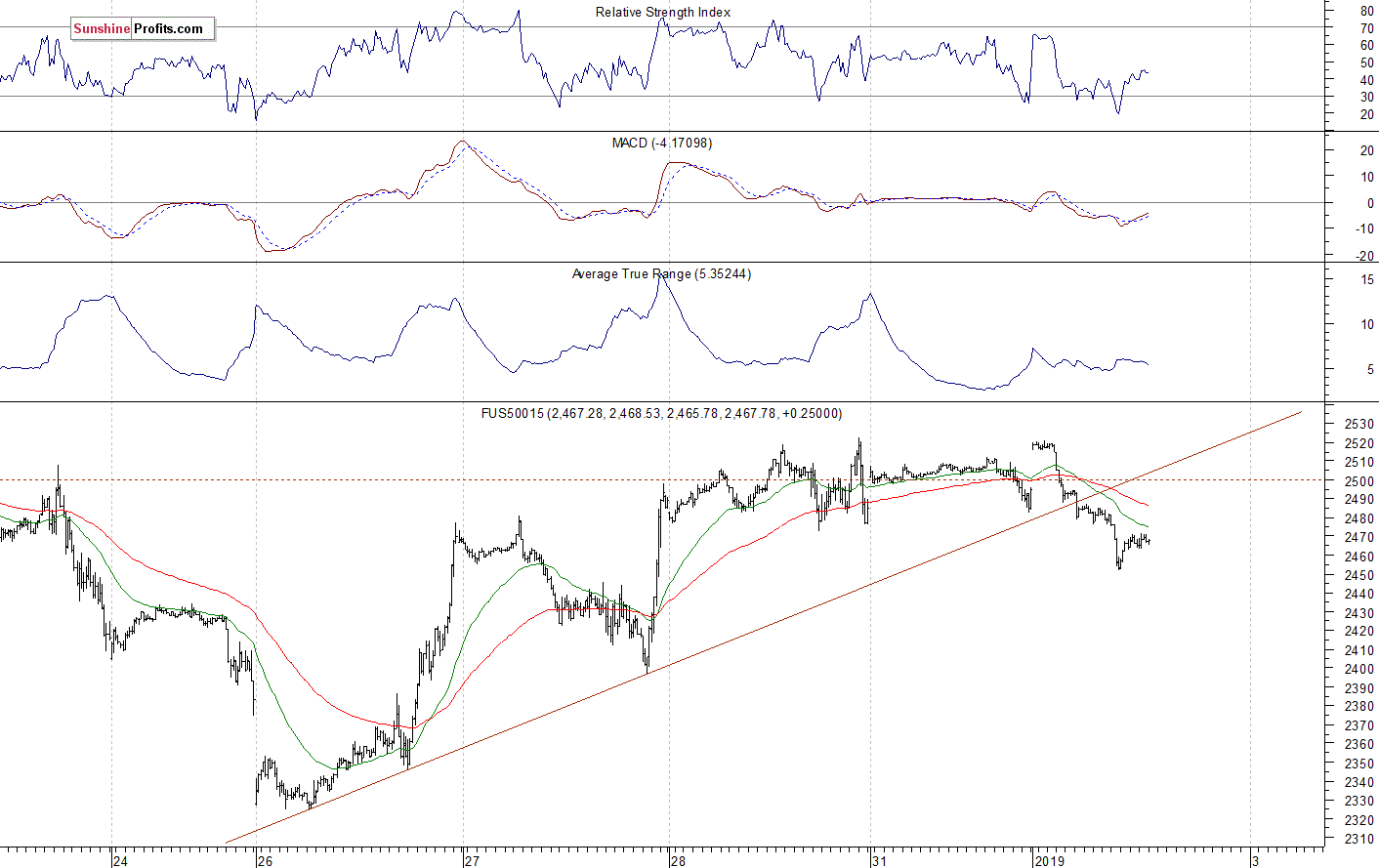
Task: Click the 26 date label on the time axis
Action: point(266,861)
